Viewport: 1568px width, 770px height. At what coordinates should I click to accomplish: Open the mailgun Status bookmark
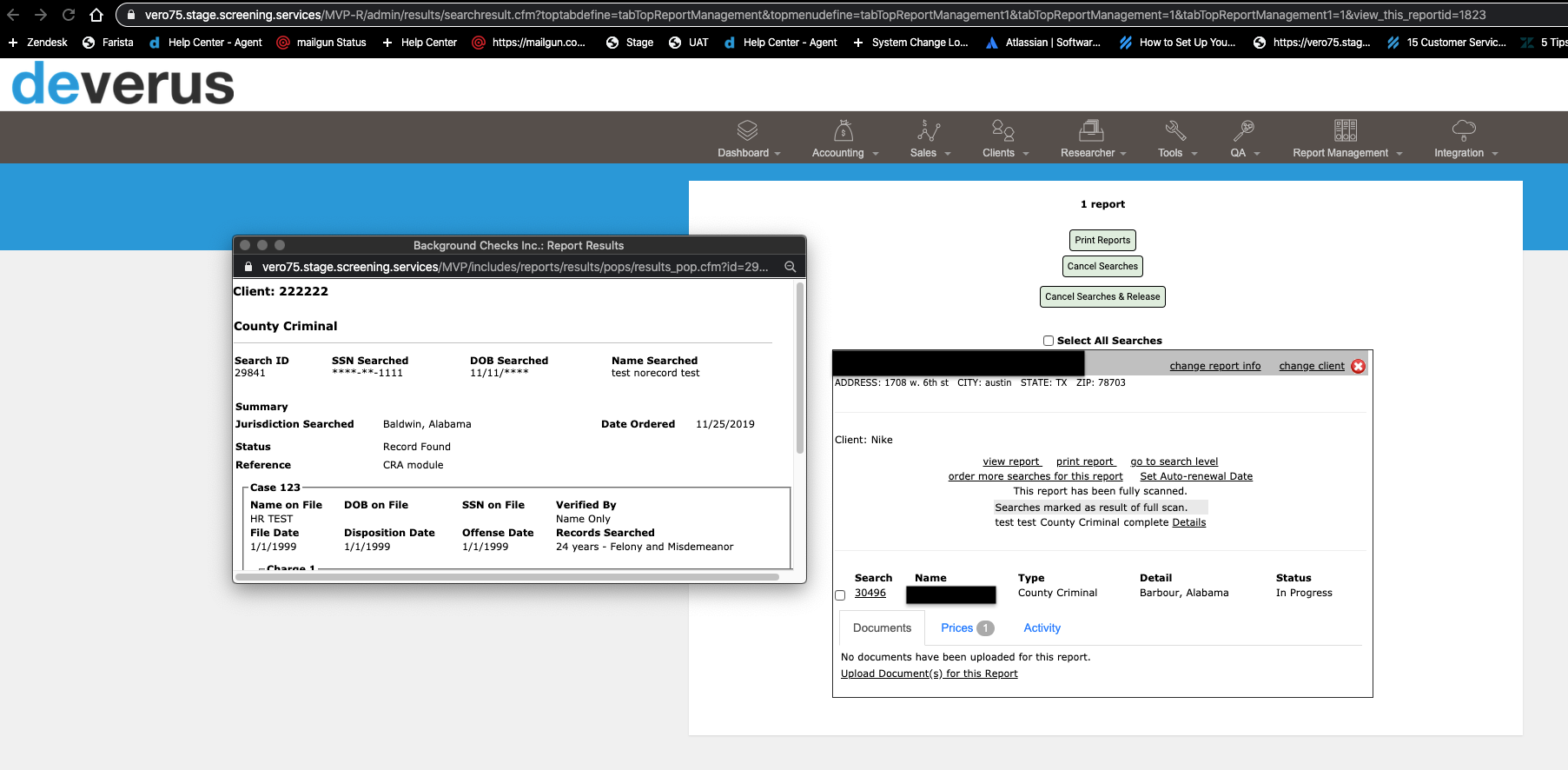click(321, 42)
